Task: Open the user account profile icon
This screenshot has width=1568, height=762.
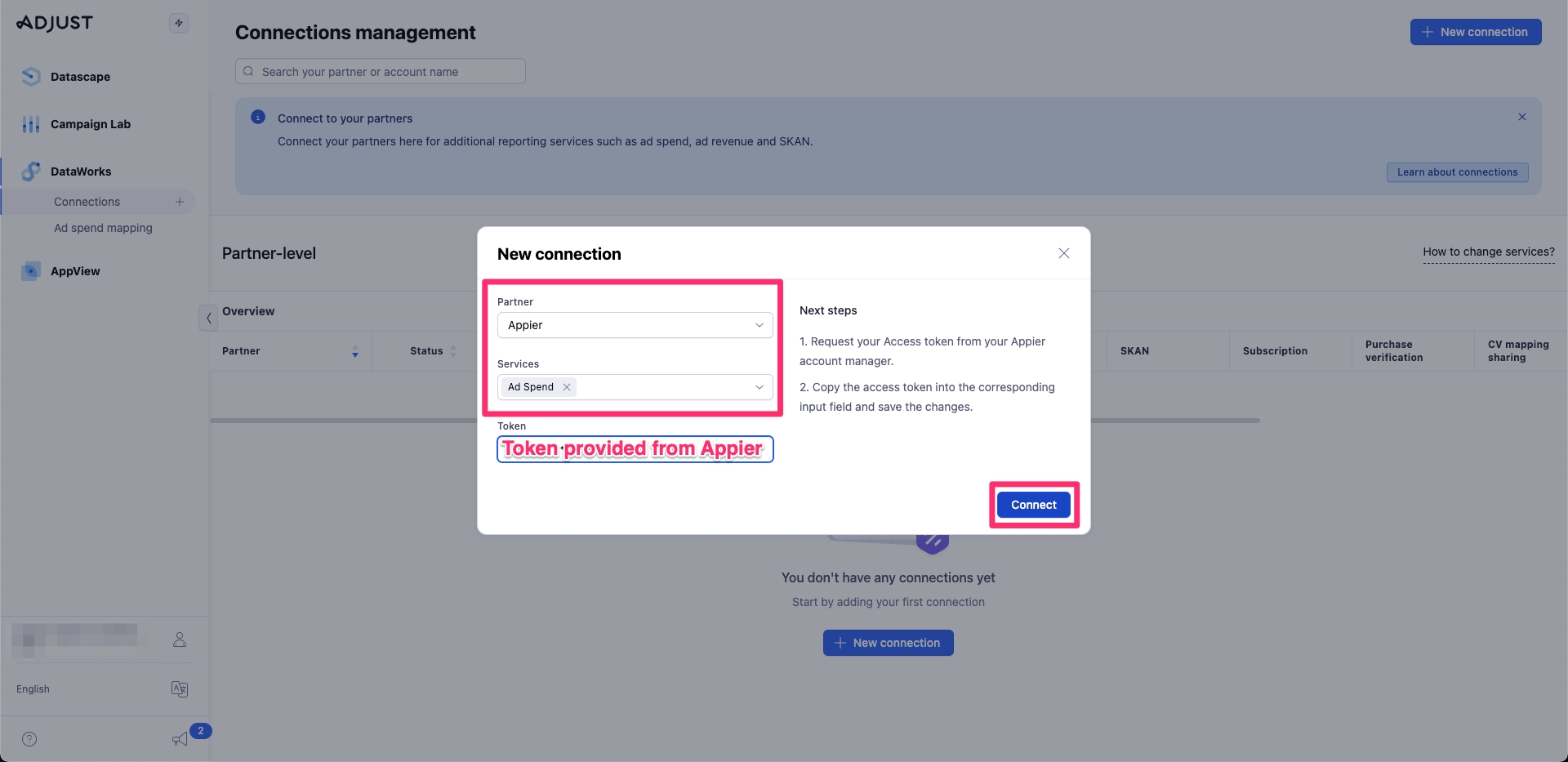Action: tap(180, 639)
